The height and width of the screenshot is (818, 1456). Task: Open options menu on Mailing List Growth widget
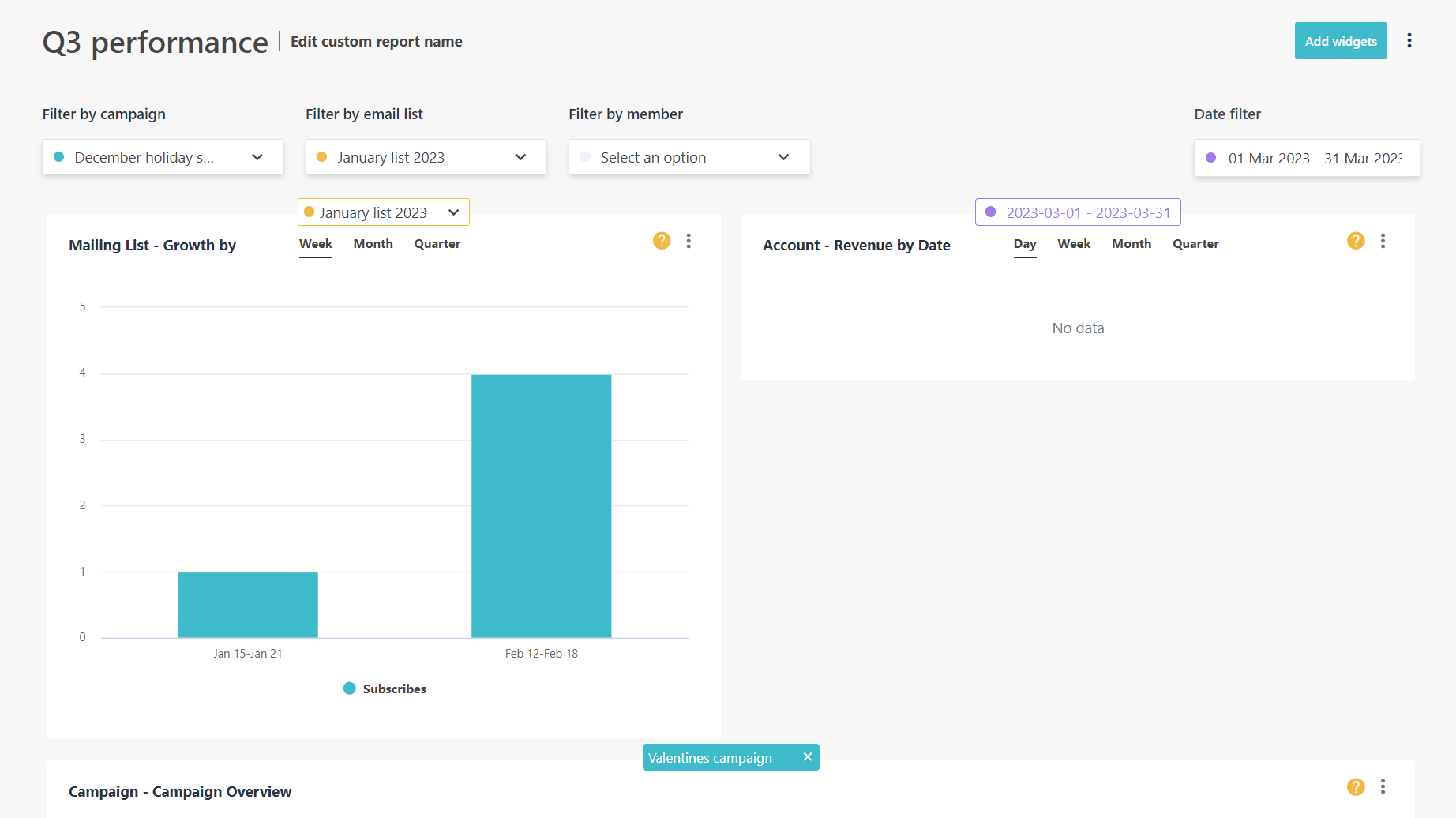689,241
